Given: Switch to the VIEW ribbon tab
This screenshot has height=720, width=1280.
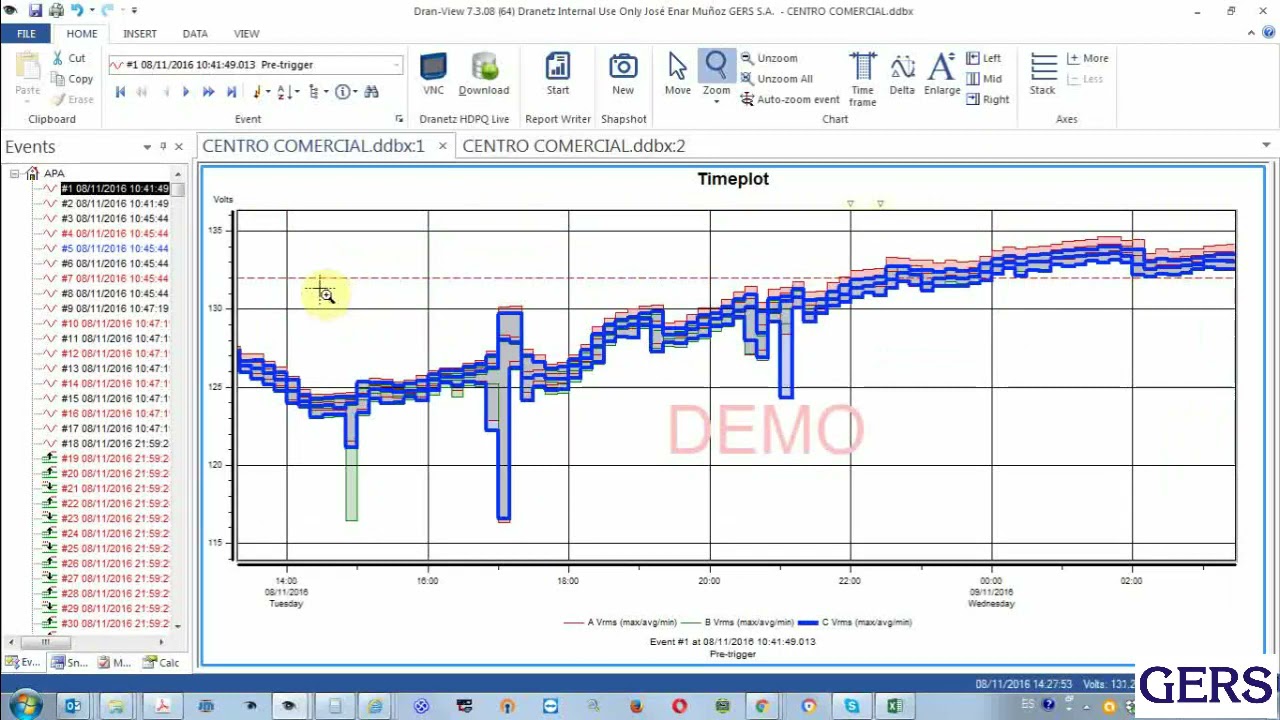Looking at the screenshot, I should coord(246,34).
